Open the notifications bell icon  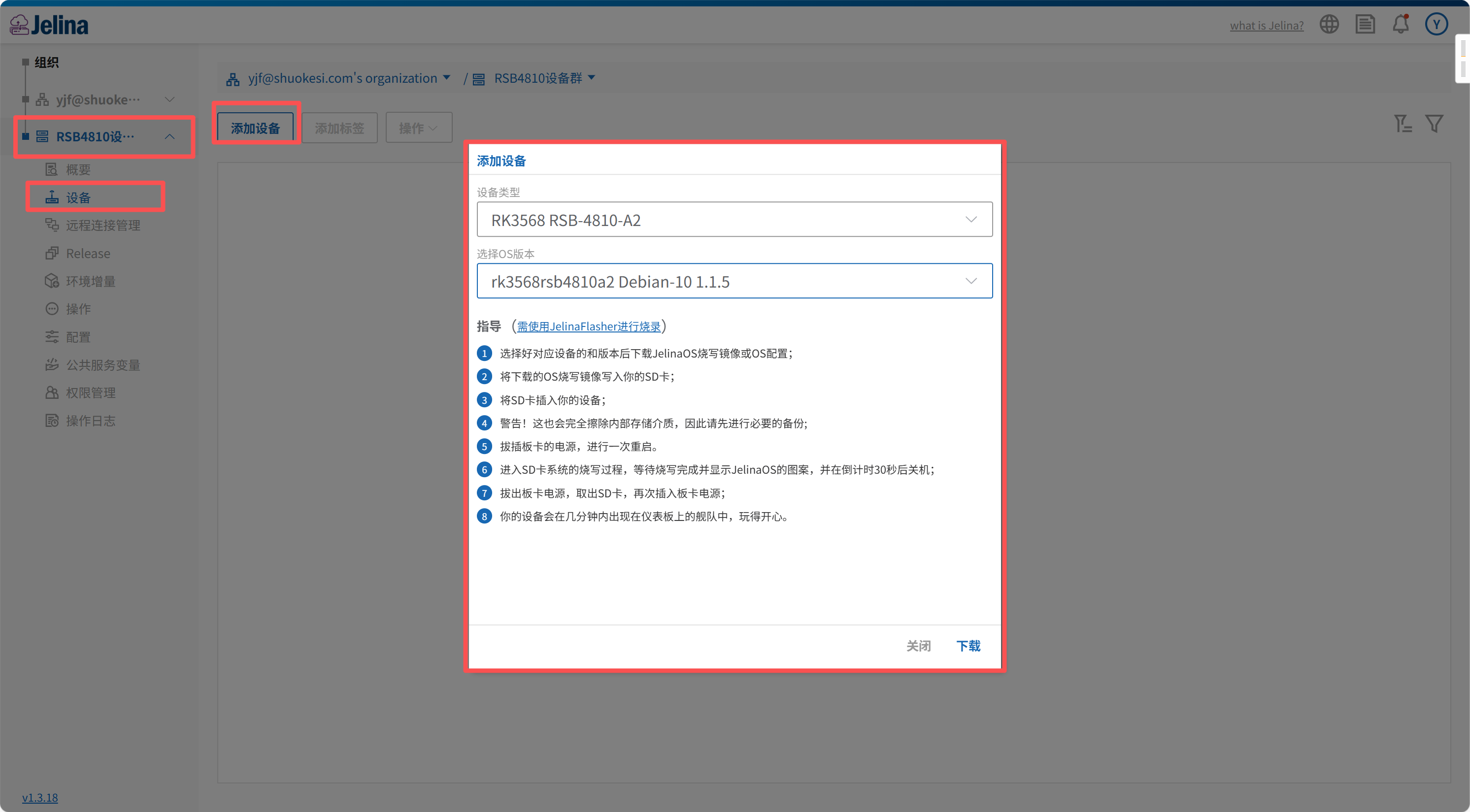point(1401,24)
